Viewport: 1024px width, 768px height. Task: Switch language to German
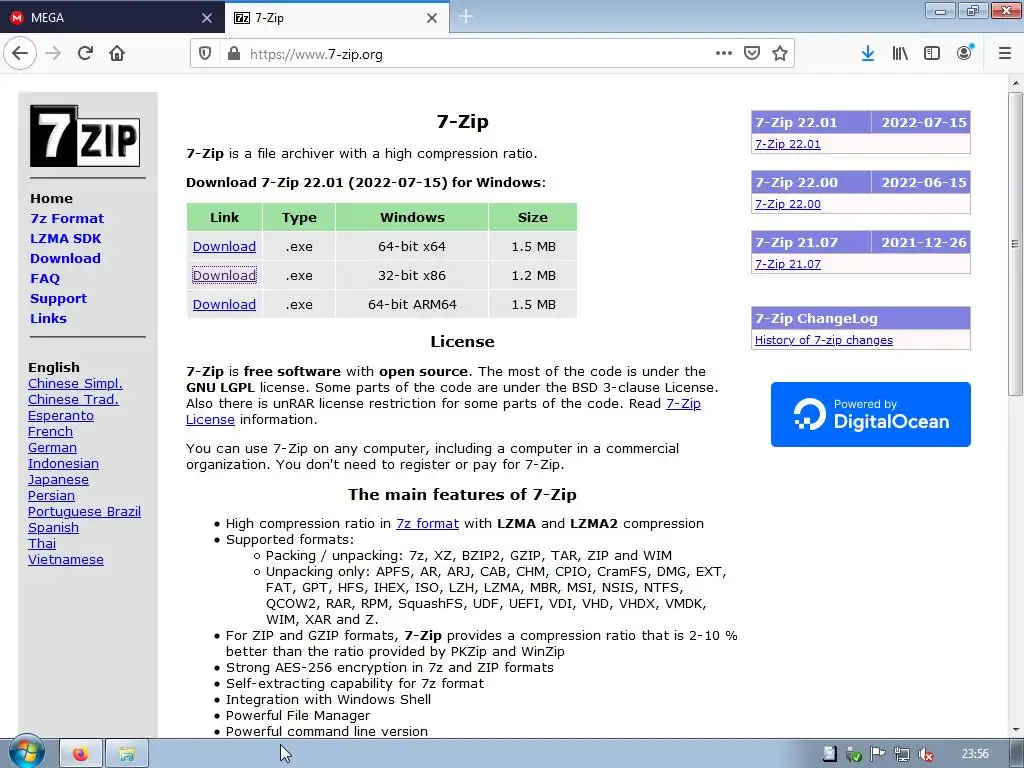click(52, 448)
